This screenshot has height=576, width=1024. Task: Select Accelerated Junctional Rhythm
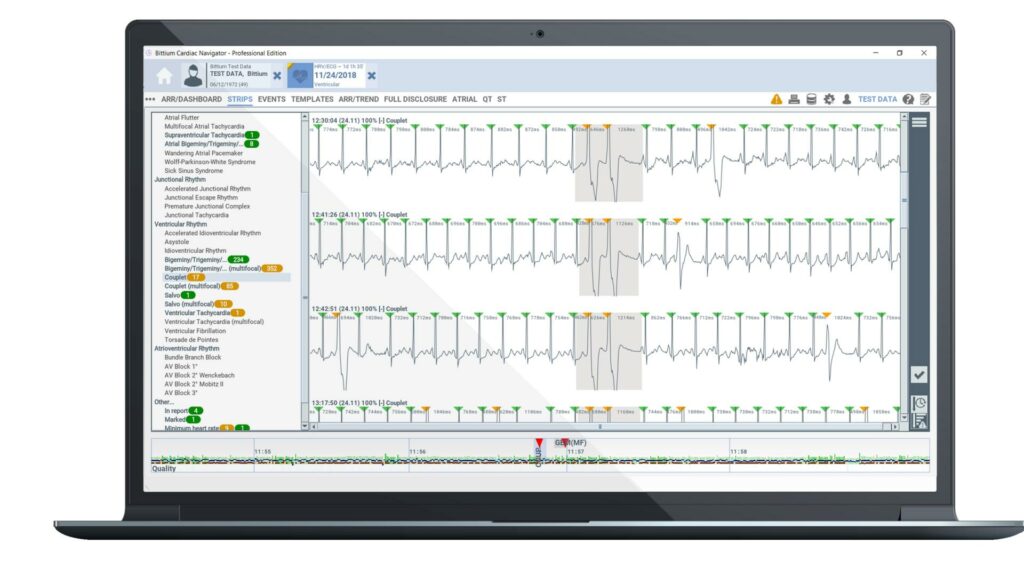point(207,189)
